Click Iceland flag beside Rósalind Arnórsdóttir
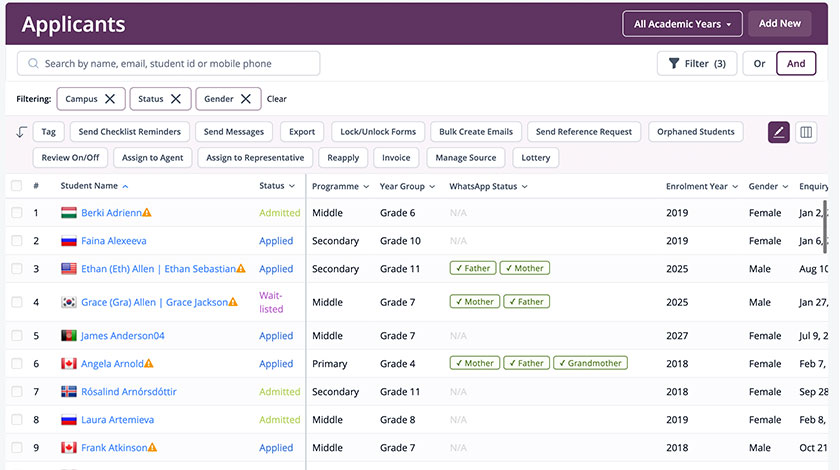 click(x=69, y=392)
